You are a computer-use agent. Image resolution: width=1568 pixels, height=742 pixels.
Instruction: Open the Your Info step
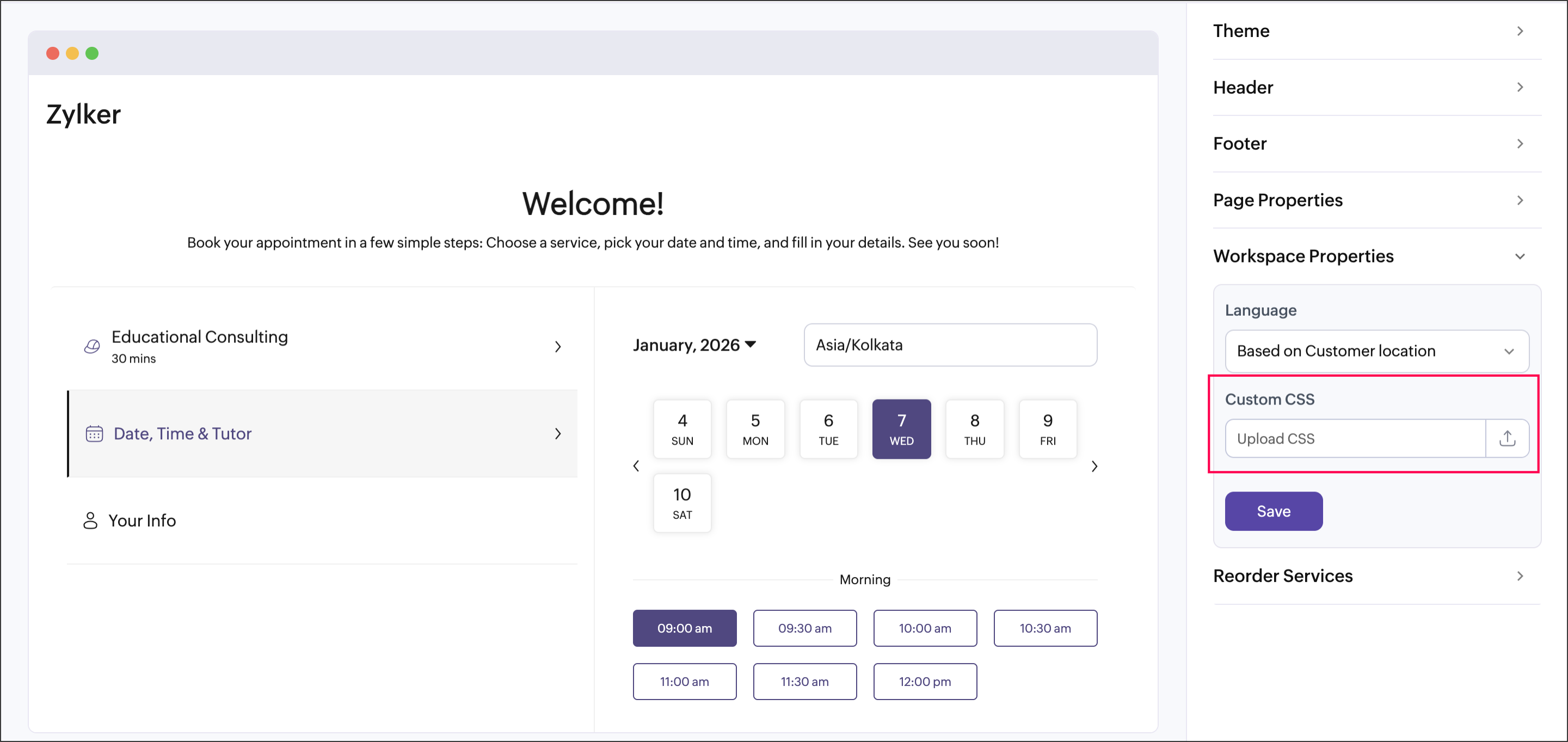point(142,520)
